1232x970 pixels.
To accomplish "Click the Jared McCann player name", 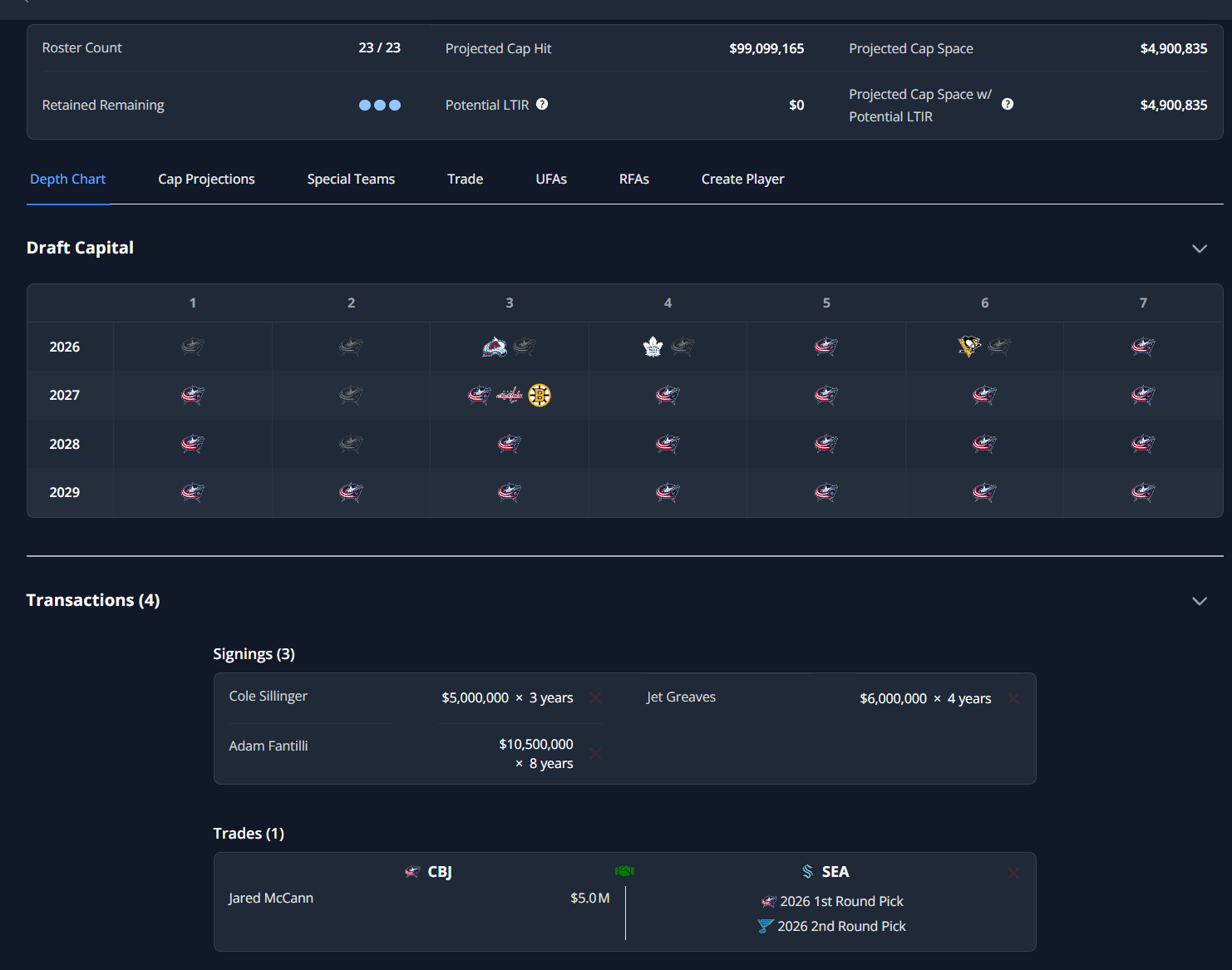I will pos(271,898).
